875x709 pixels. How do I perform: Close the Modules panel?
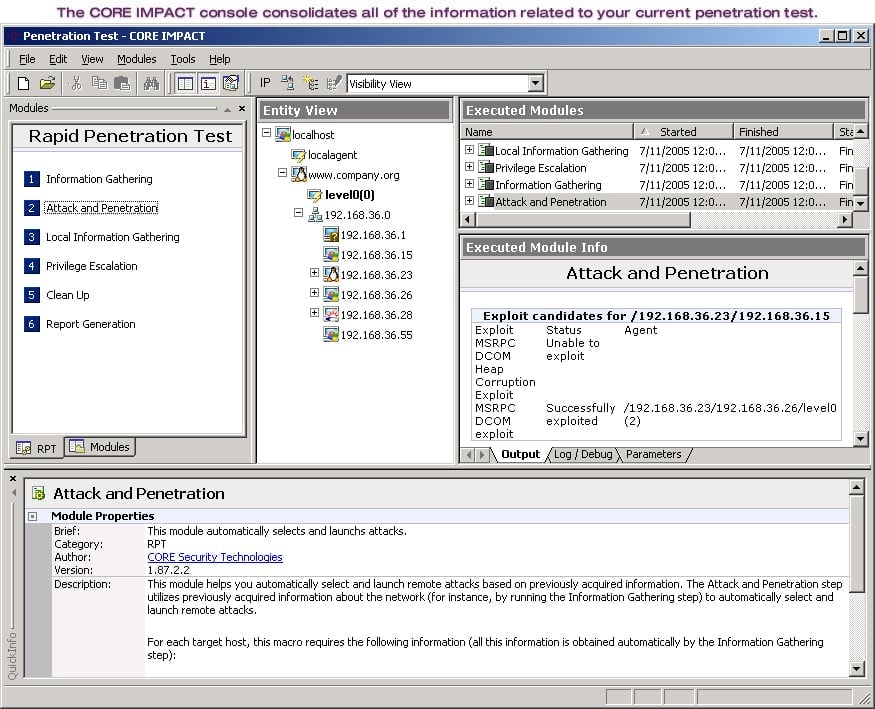(x=242, y=108)
